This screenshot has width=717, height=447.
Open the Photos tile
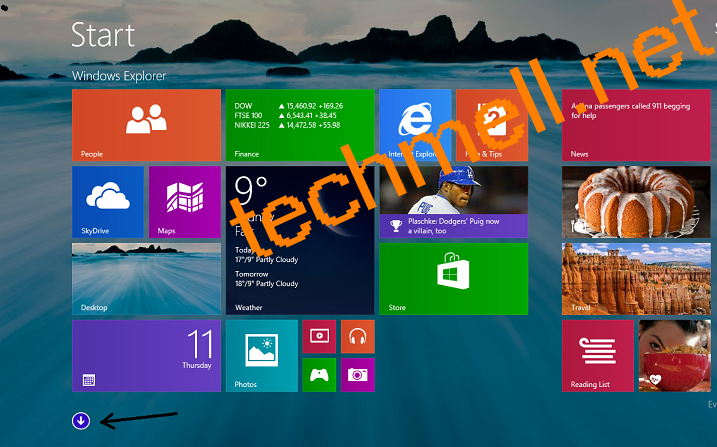pyautogui.click(x=262, y=356)
